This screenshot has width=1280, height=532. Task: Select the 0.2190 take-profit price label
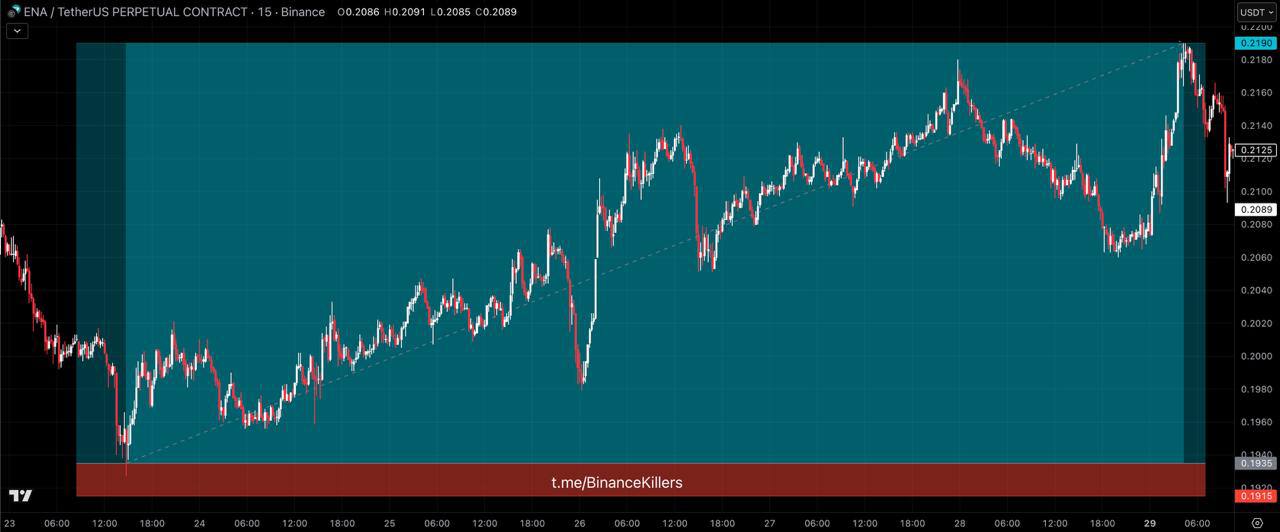(x=1256, y=43)
